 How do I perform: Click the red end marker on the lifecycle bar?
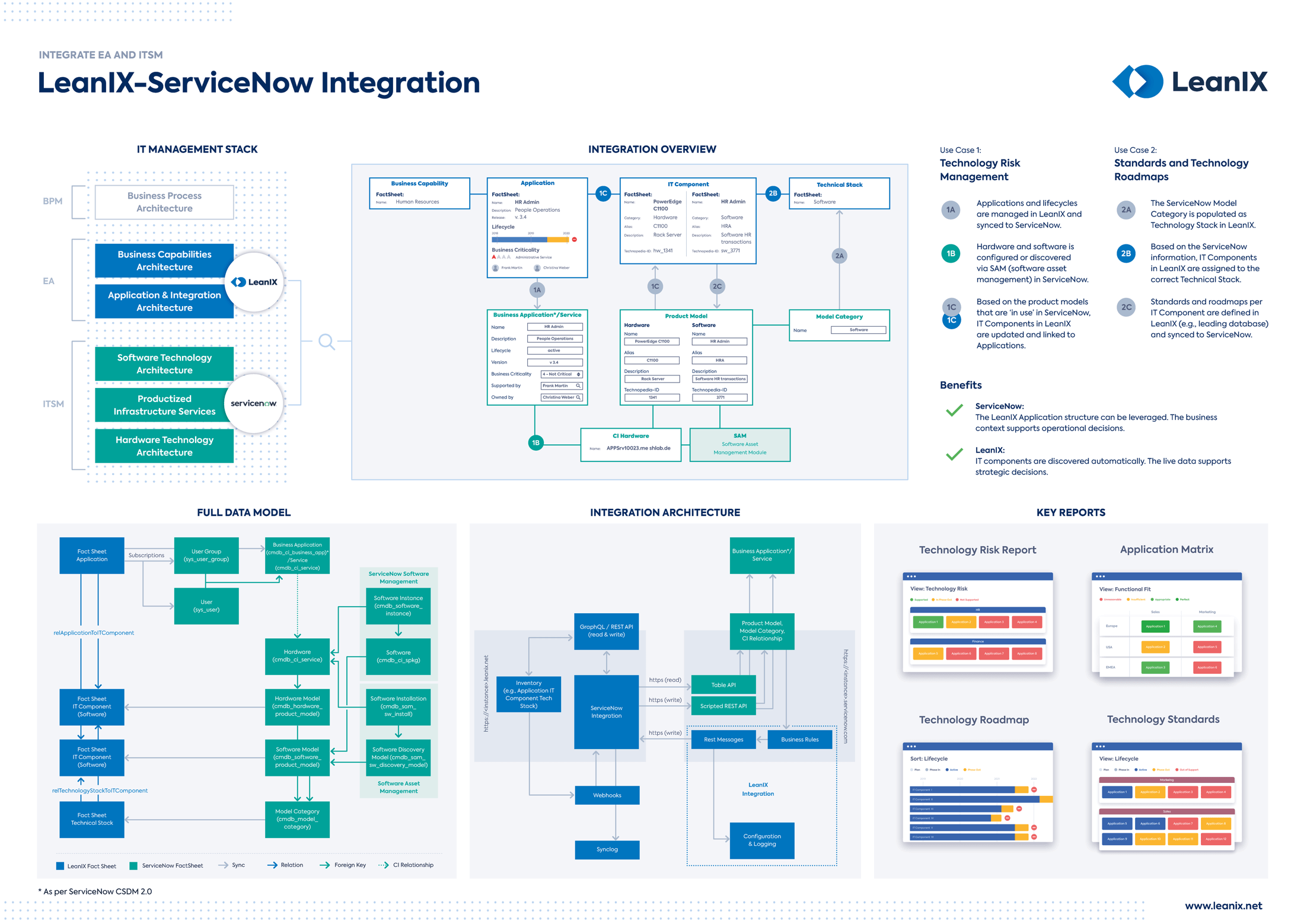pos(574,240)
